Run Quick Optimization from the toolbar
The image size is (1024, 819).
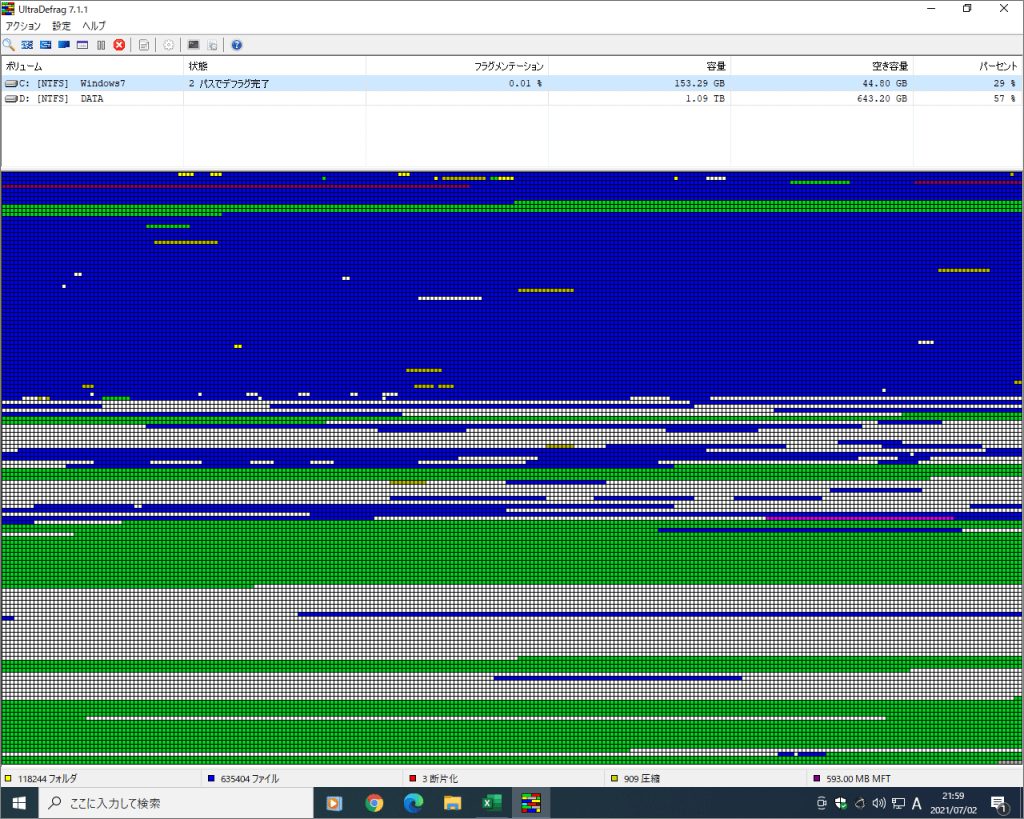(x=45, y=44)
